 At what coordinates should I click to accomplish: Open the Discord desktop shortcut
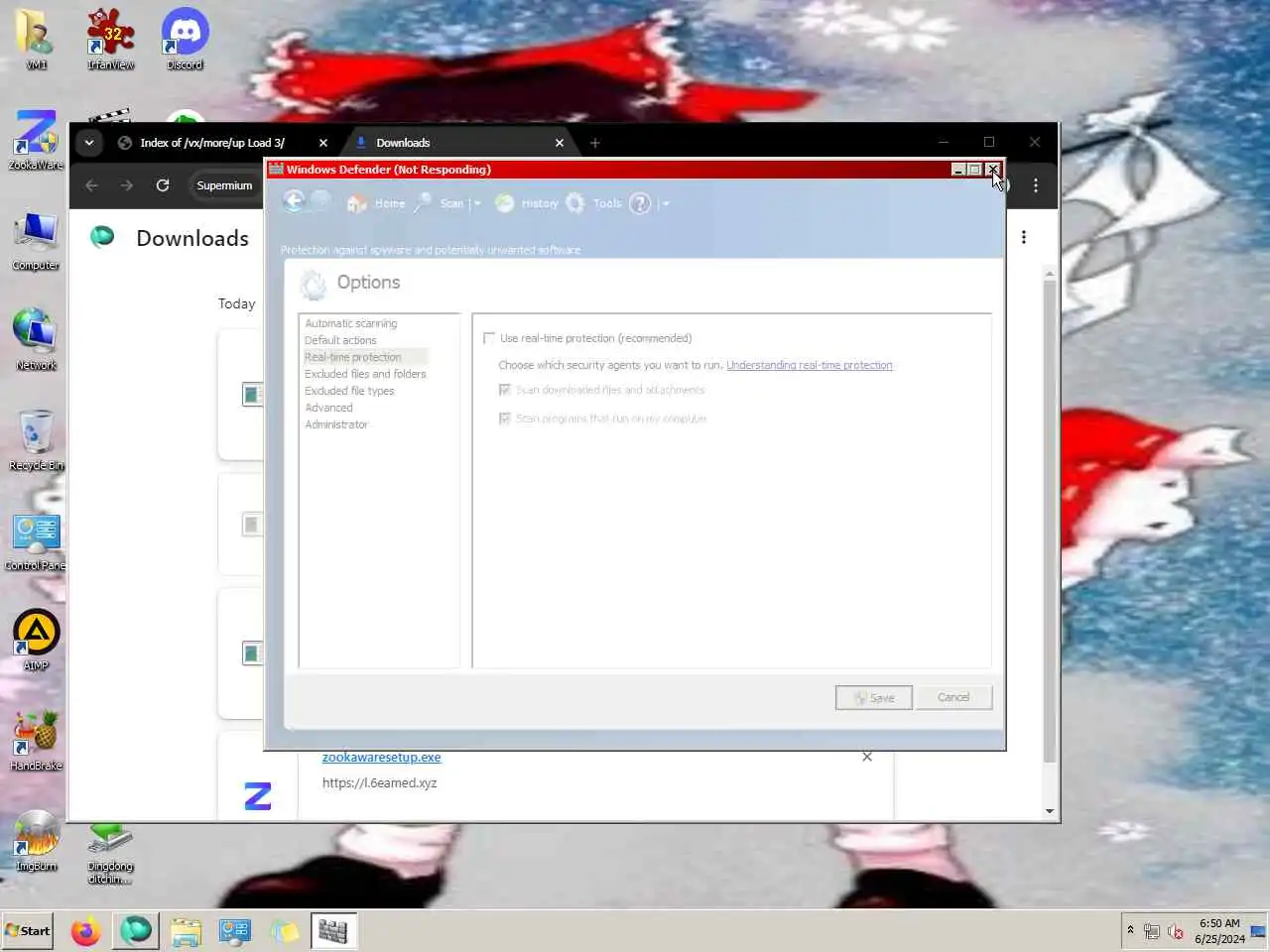185,39
